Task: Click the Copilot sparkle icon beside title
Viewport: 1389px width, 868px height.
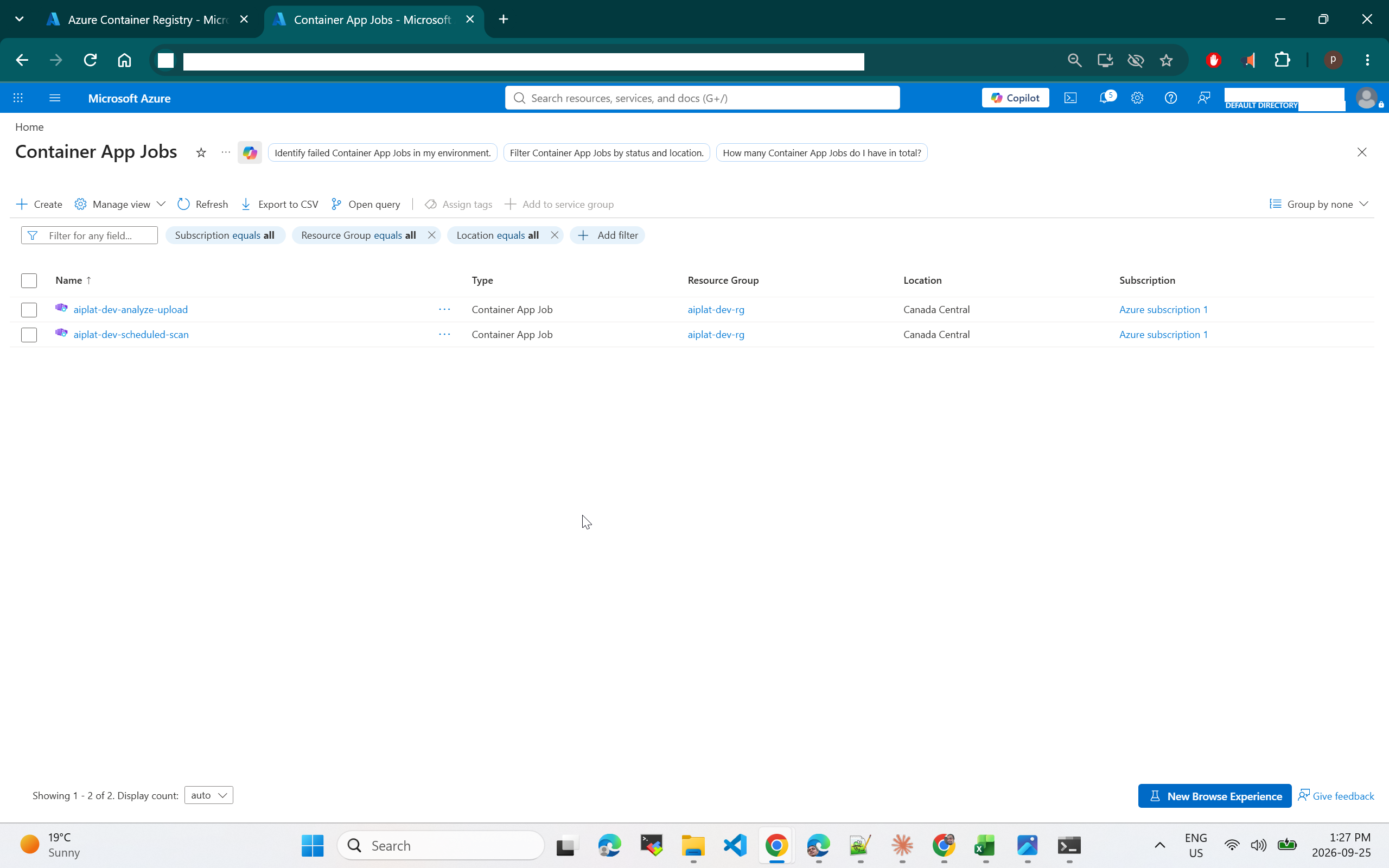Action: click(250, 152)
